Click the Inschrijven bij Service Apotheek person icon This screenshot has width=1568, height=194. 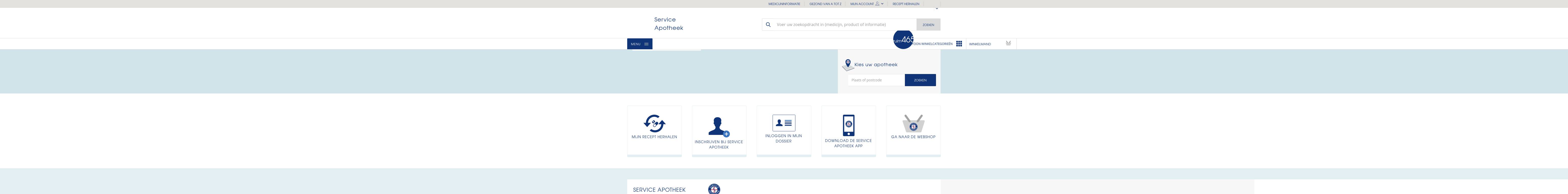[x=718, y=127]
